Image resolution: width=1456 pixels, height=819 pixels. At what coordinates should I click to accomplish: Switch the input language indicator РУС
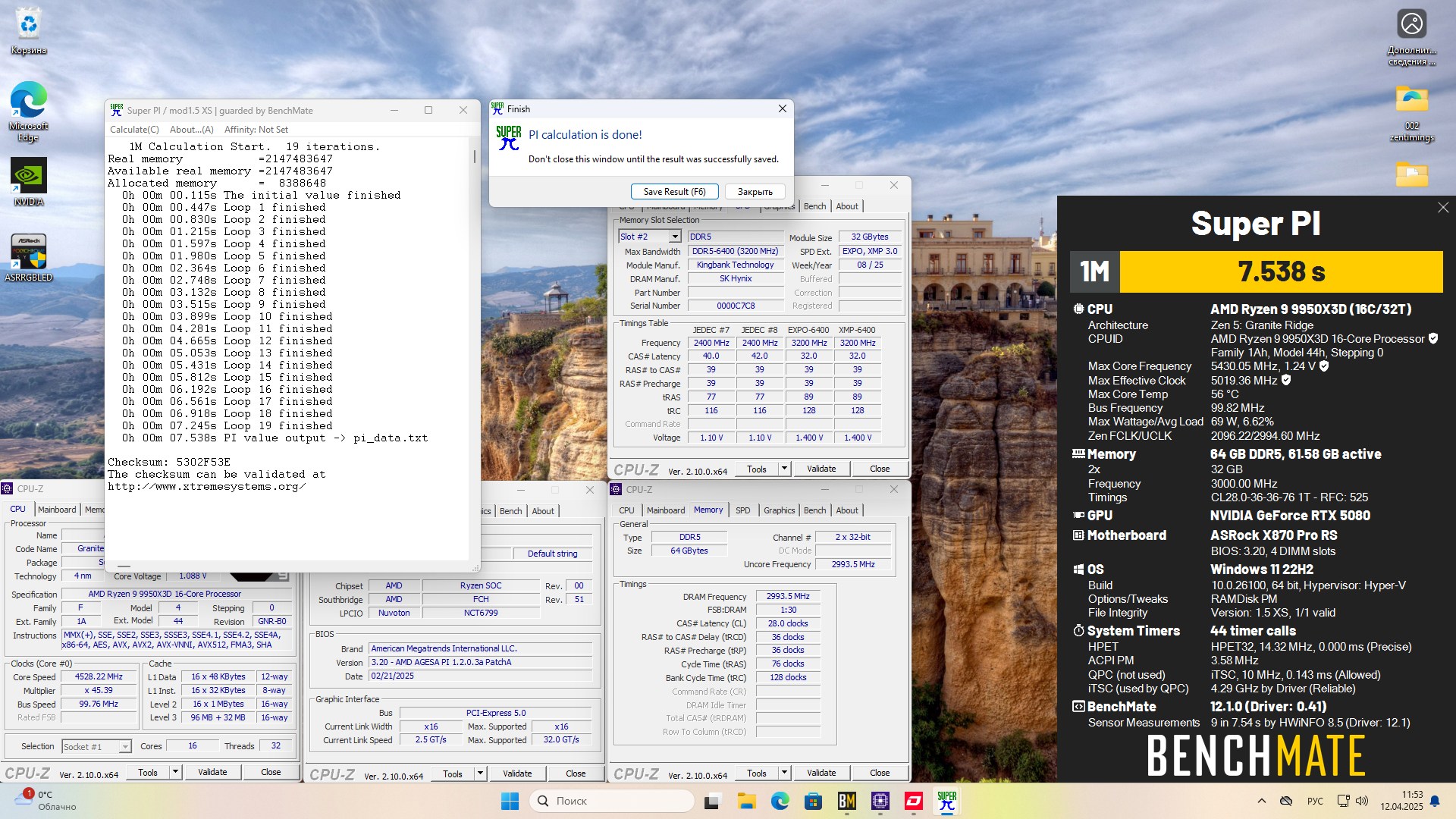[x=1315, y=801]
